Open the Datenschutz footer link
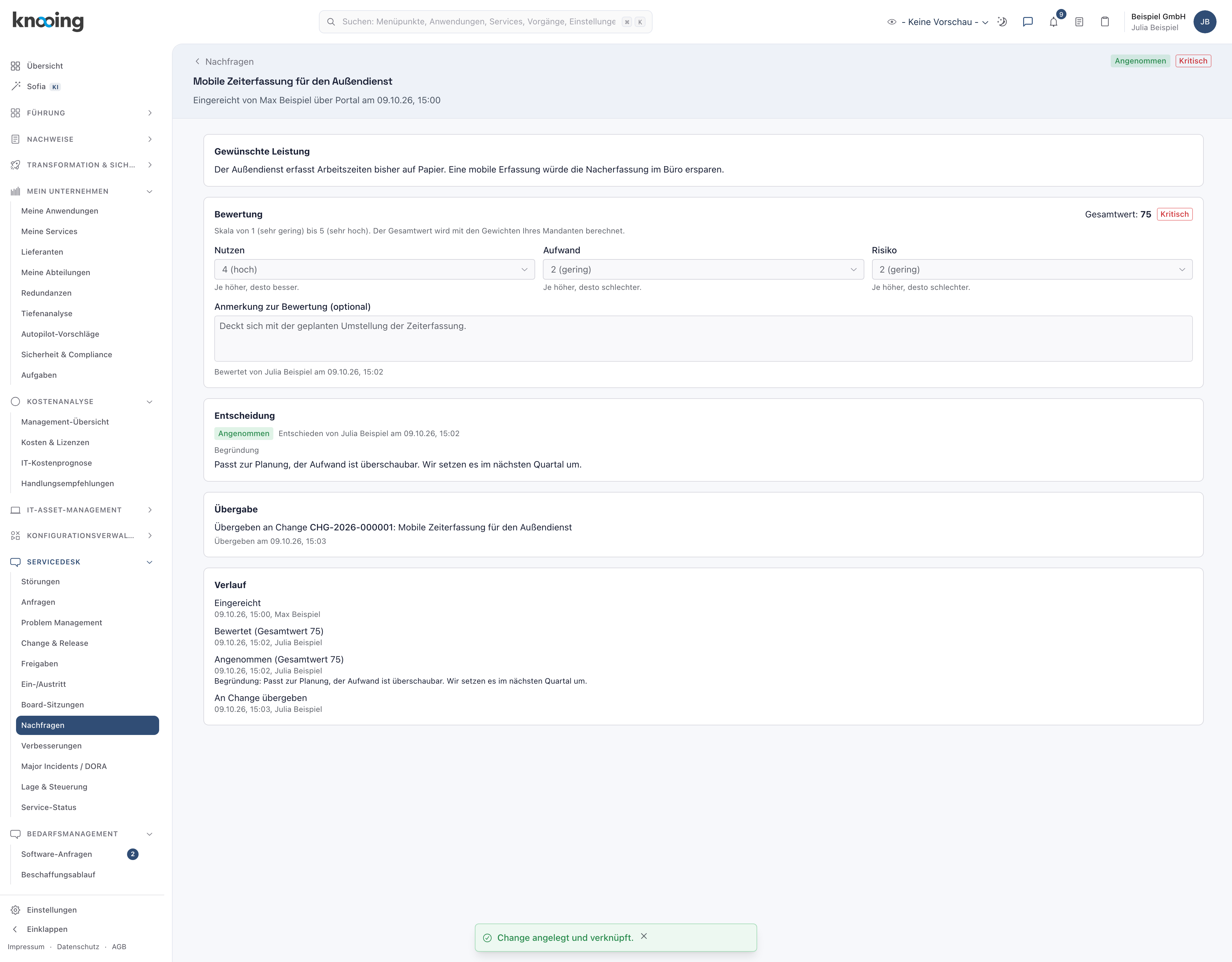 [78, 947]
